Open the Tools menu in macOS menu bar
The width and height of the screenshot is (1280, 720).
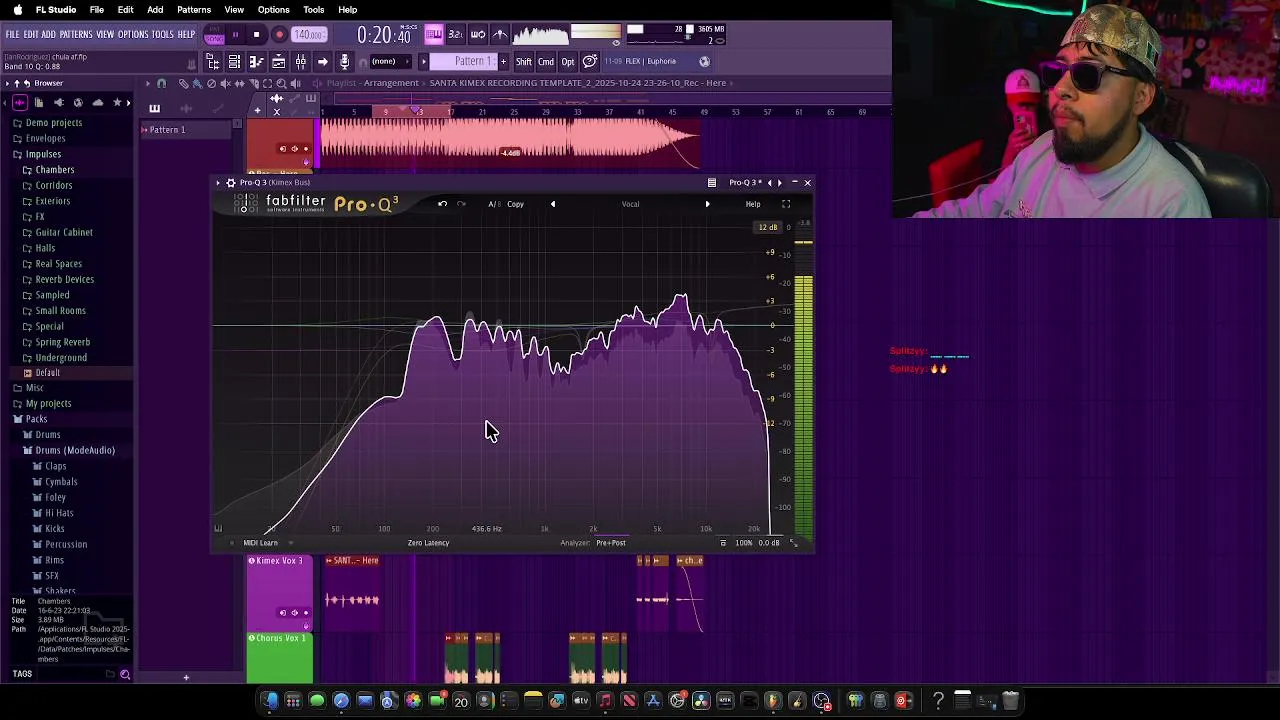point(314,10)
